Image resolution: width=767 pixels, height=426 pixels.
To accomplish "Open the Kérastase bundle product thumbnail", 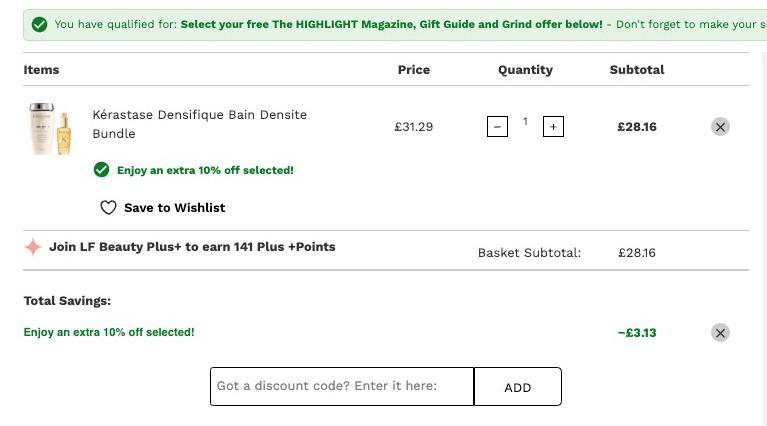I will (50, 128).
